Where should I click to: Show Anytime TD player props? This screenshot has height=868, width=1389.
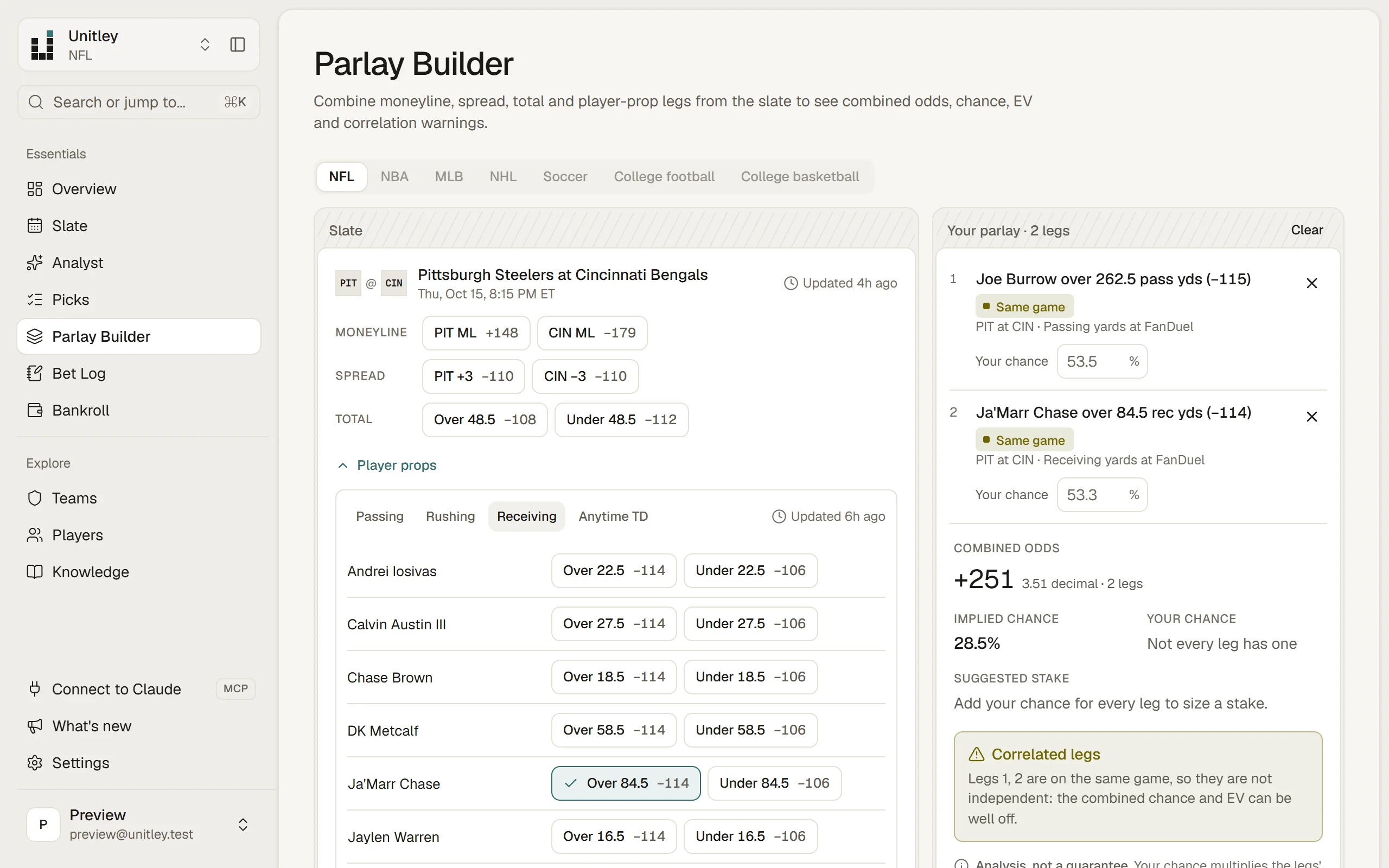pyautogui.click(x=613, y=516)
